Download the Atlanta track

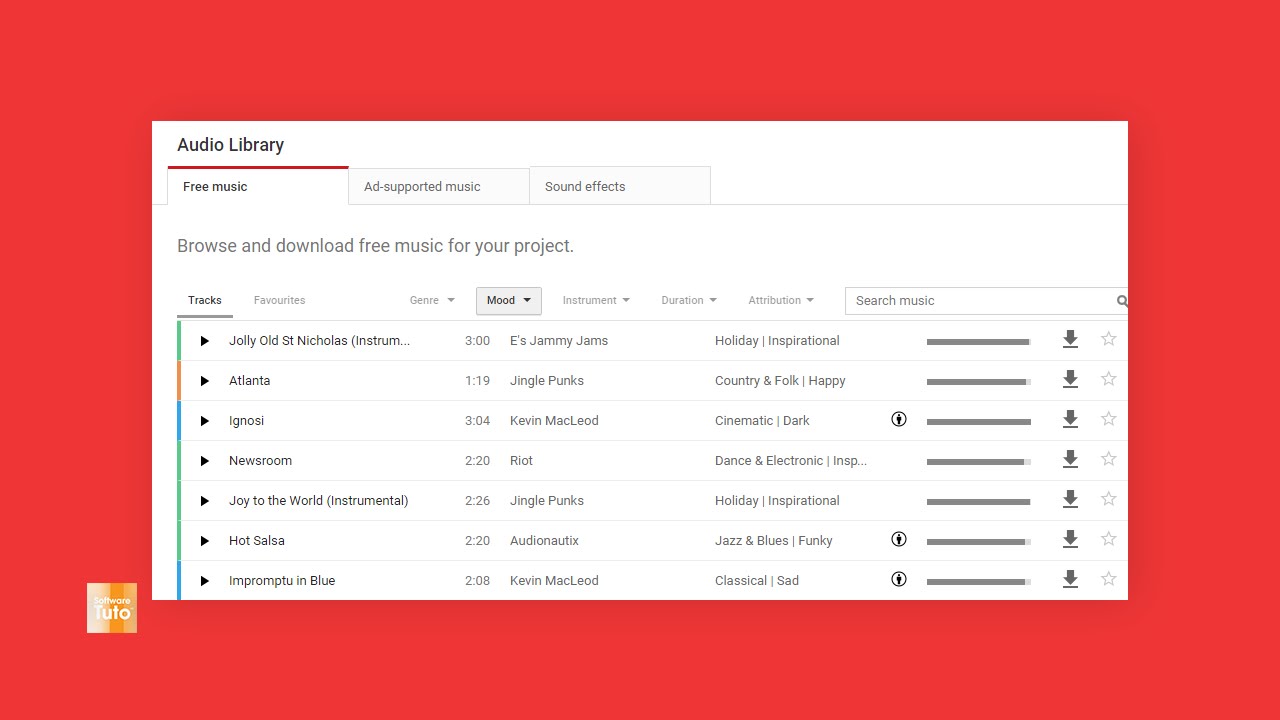1070,380
